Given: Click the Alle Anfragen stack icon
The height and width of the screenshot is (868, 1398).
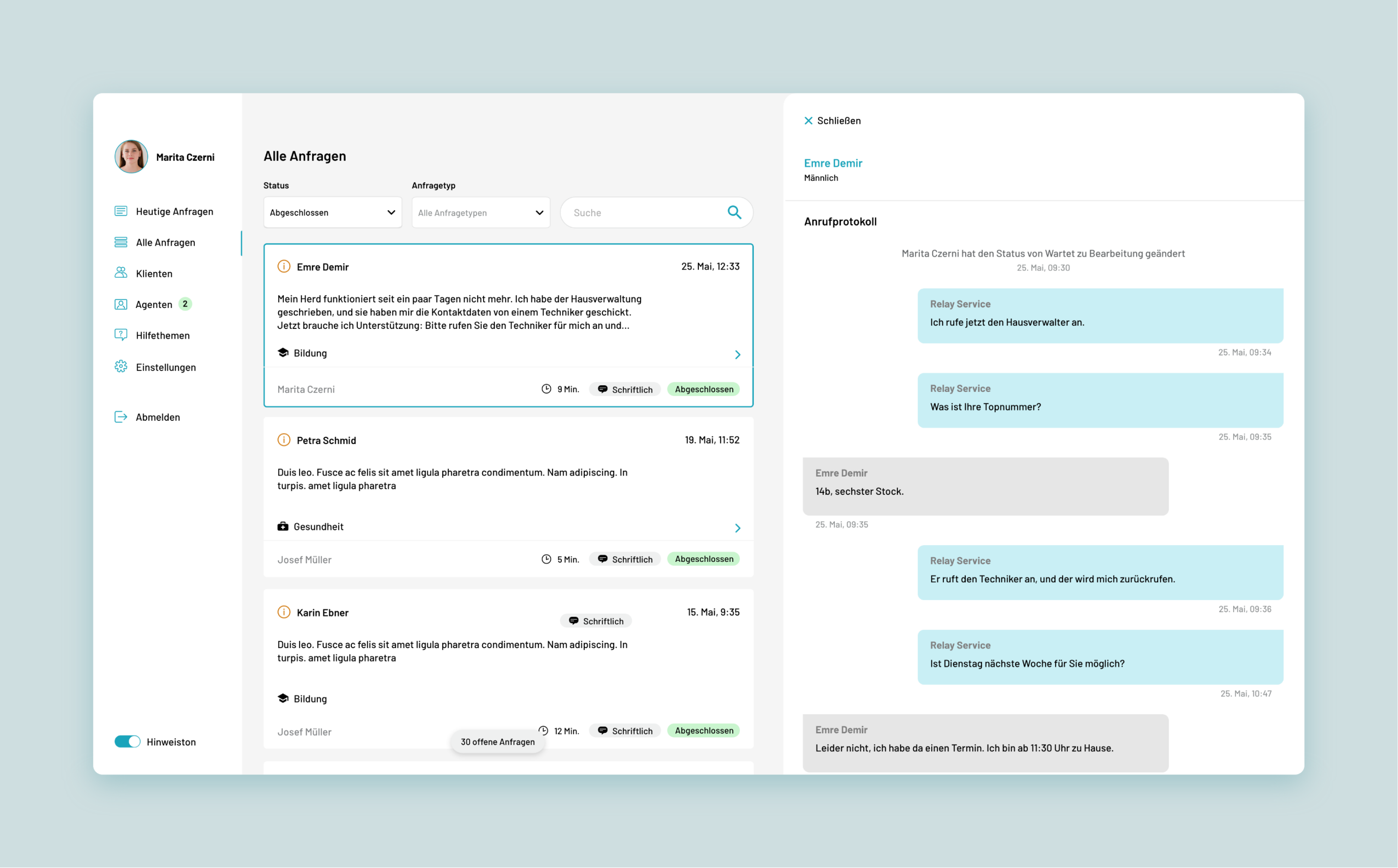Looking at the screenshot, I should [x=121, y=242].
